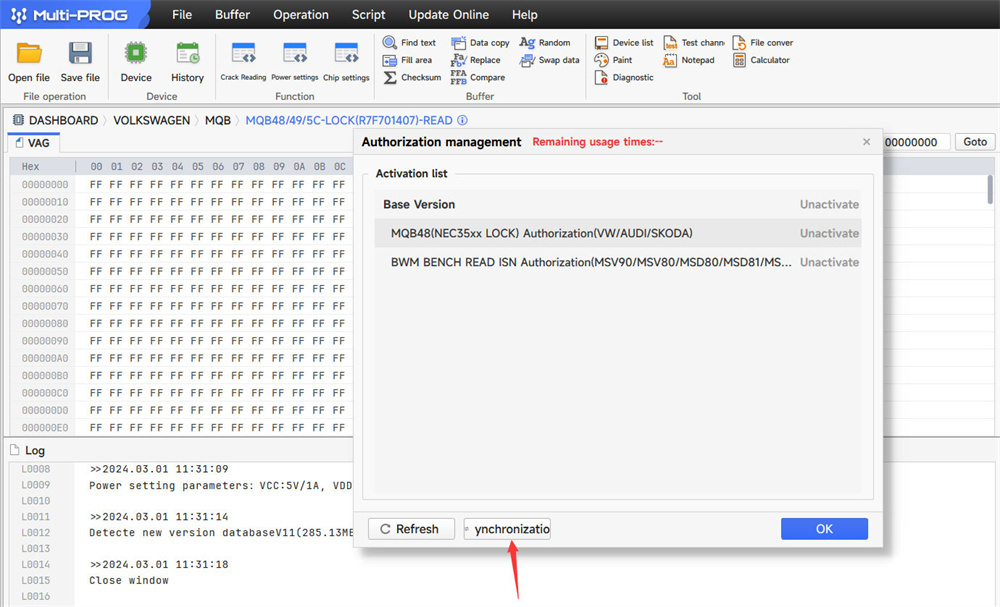Launch the Paint tool
The image size is (1000, 607).
coord(614,60)
